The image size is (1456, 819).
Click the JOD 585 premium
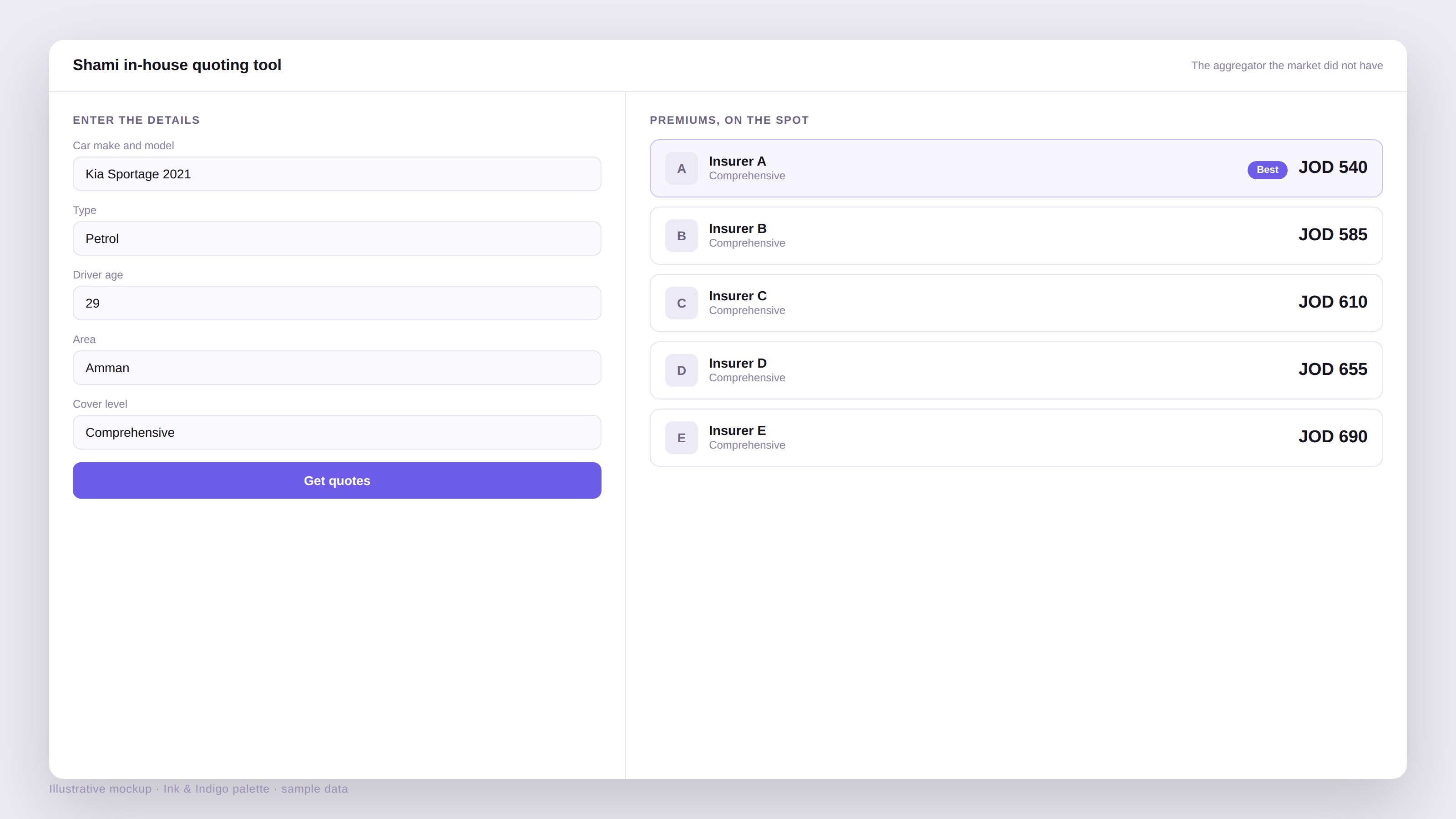1333,235
